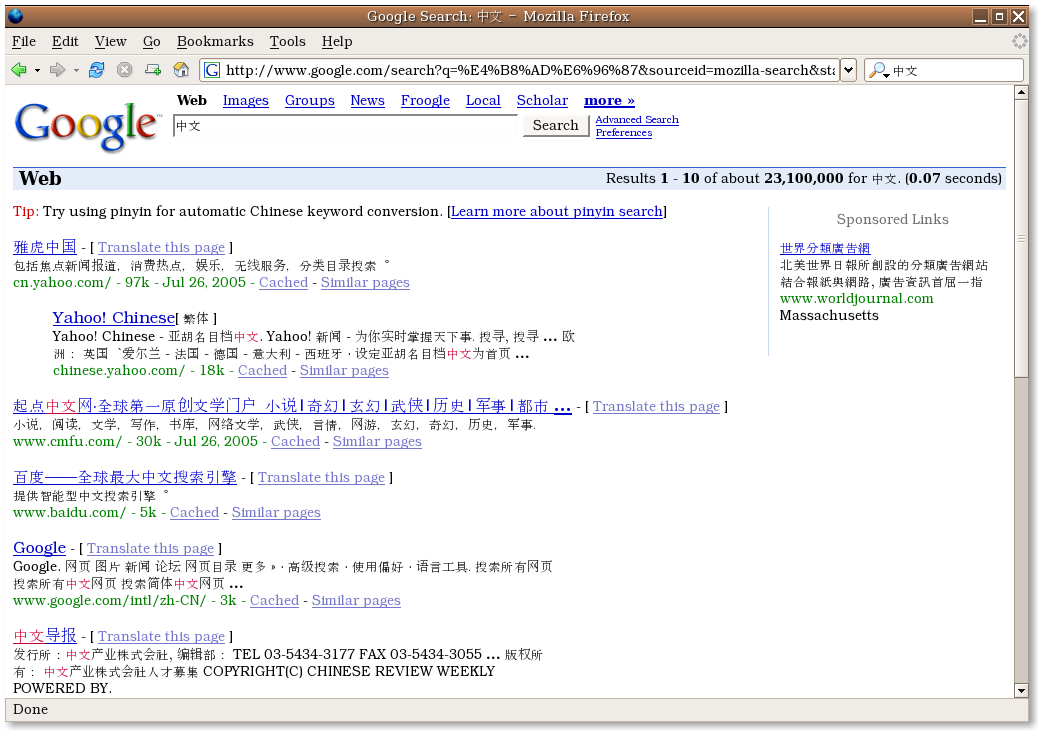The height and width of the screenshot is (731, 1038).
Task: Maximize the Firefox window
Action: tap(1000, 17)
